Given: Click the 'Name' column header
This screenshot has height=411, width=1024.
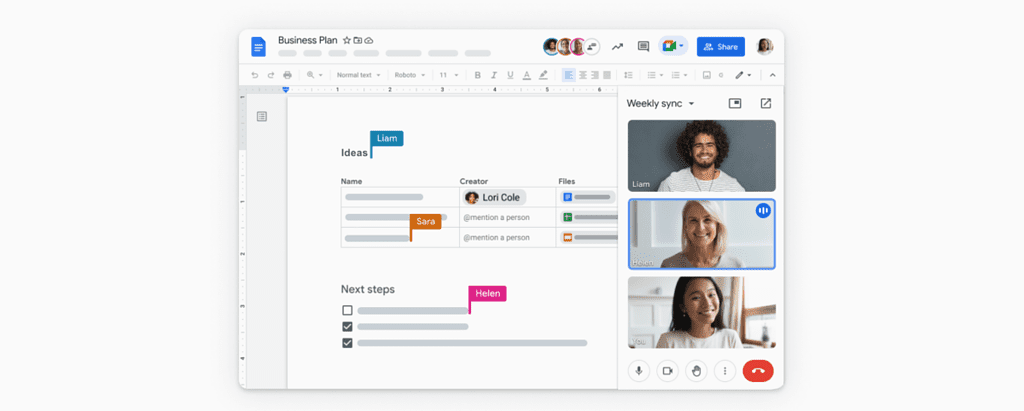Looking at the screenshot, I should point(351,181).
